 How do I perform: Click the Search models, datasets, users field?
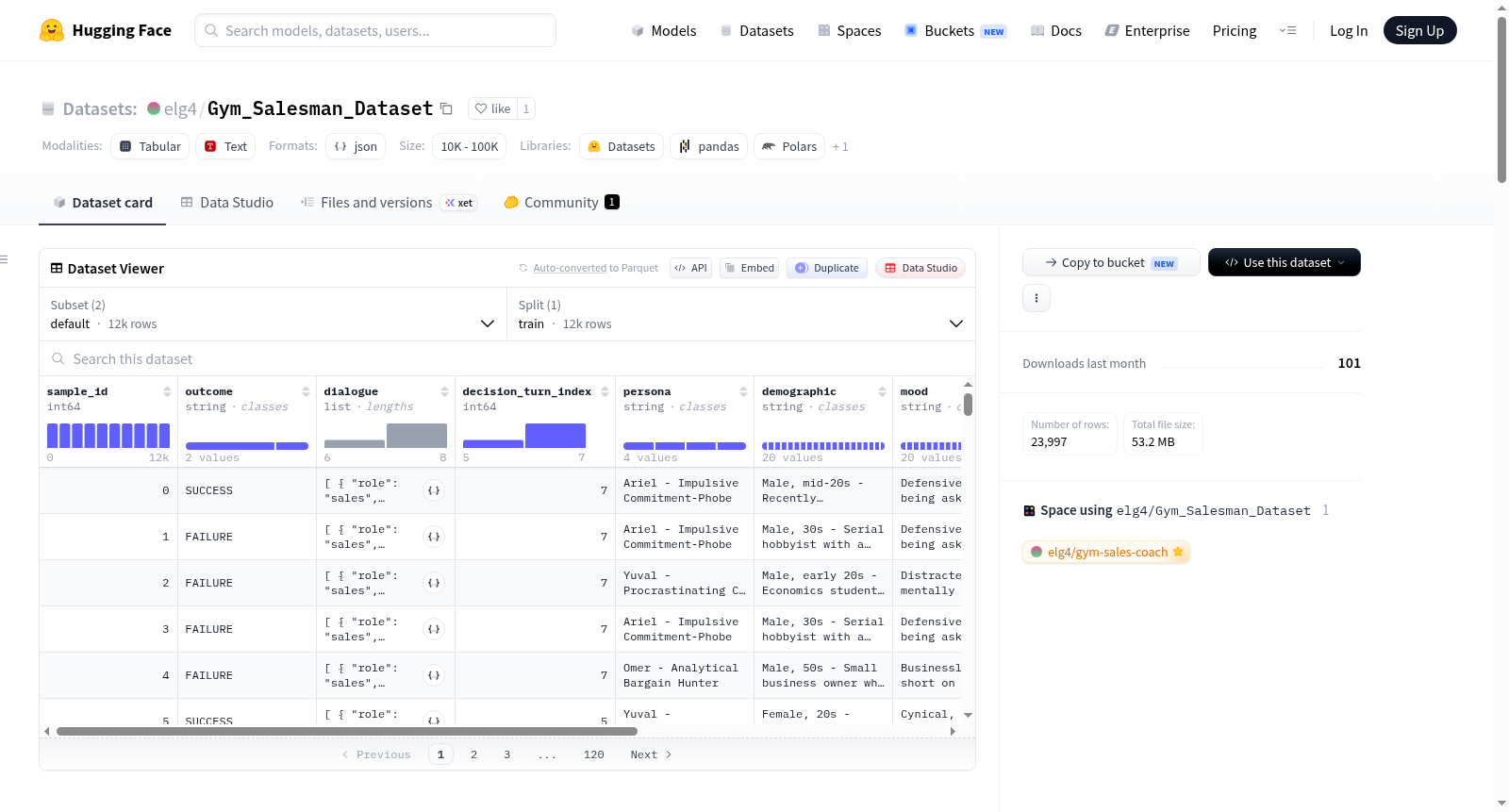coord(375,30)
